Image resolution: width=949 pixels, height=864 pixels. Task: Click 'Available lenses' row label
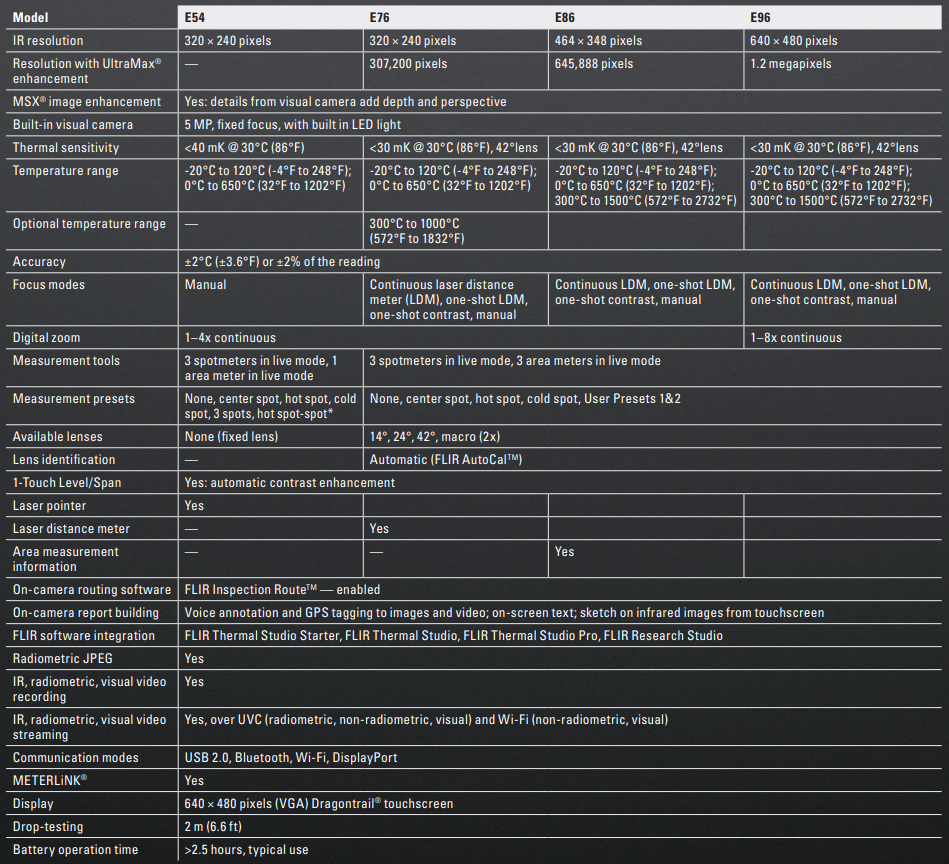(x=57, y=437)
